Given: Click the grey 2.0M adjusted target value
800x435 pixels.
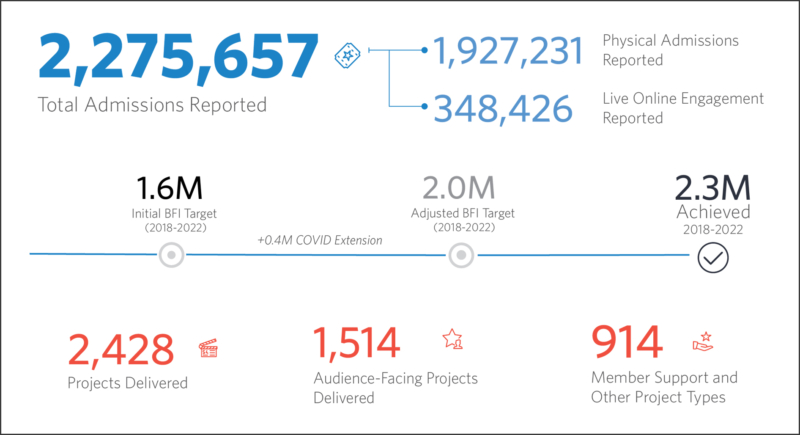Looking at the screenshot, I should pyautogui.click(x=459, y=188).
